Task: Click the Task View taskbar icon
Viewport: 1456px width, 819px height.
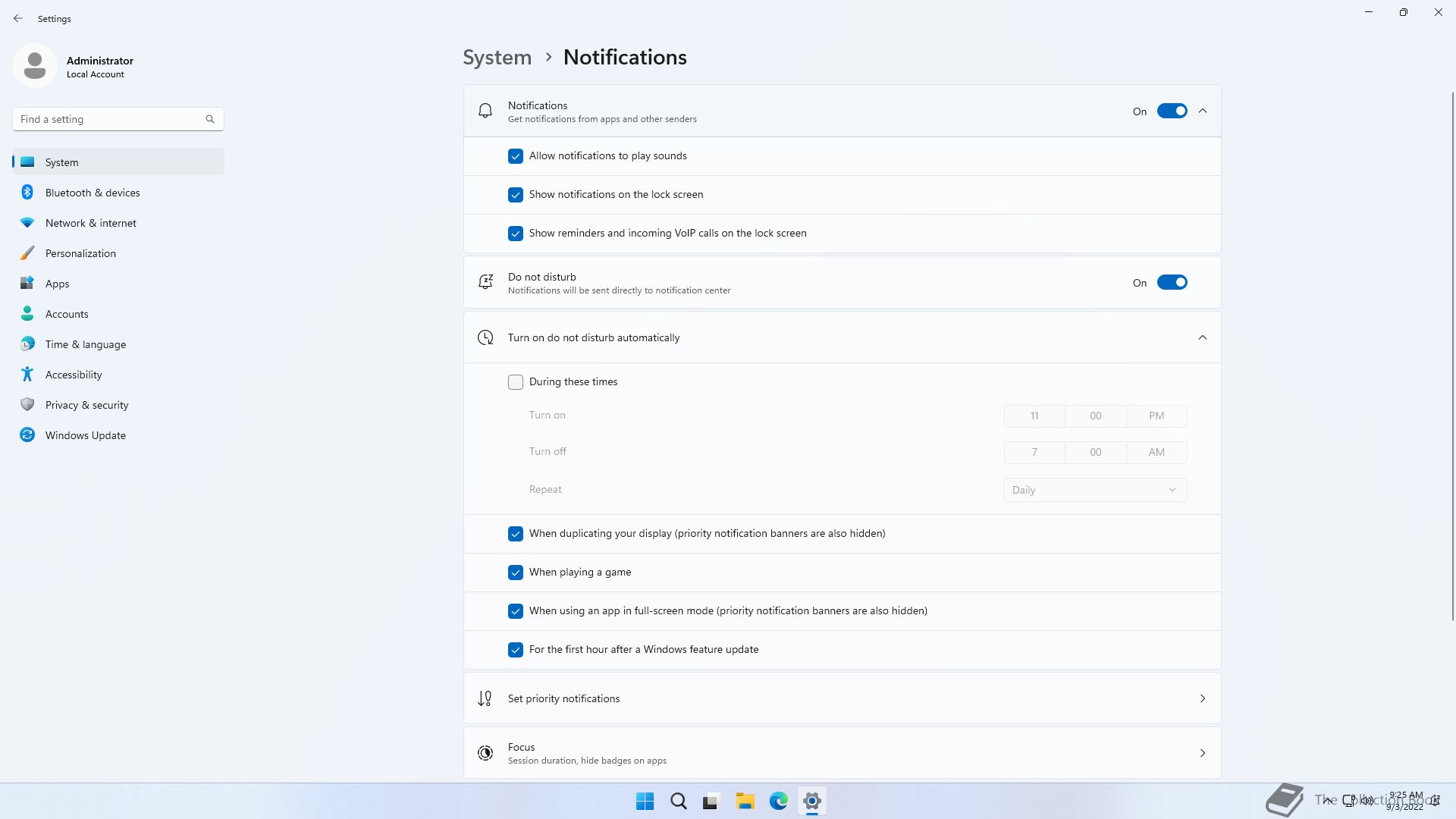Action: tap(711, 801)
